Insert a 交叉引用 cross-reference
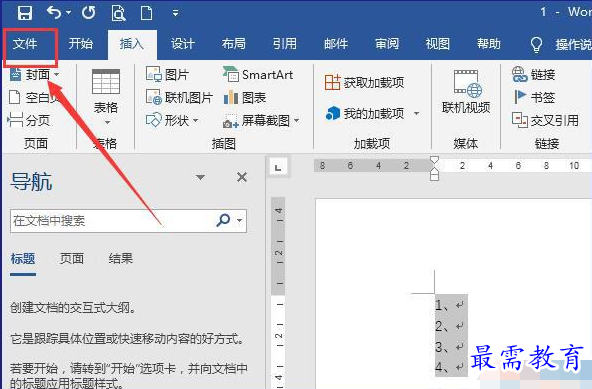Viewport: 592px width, 389px height. [x=545, y=120]
